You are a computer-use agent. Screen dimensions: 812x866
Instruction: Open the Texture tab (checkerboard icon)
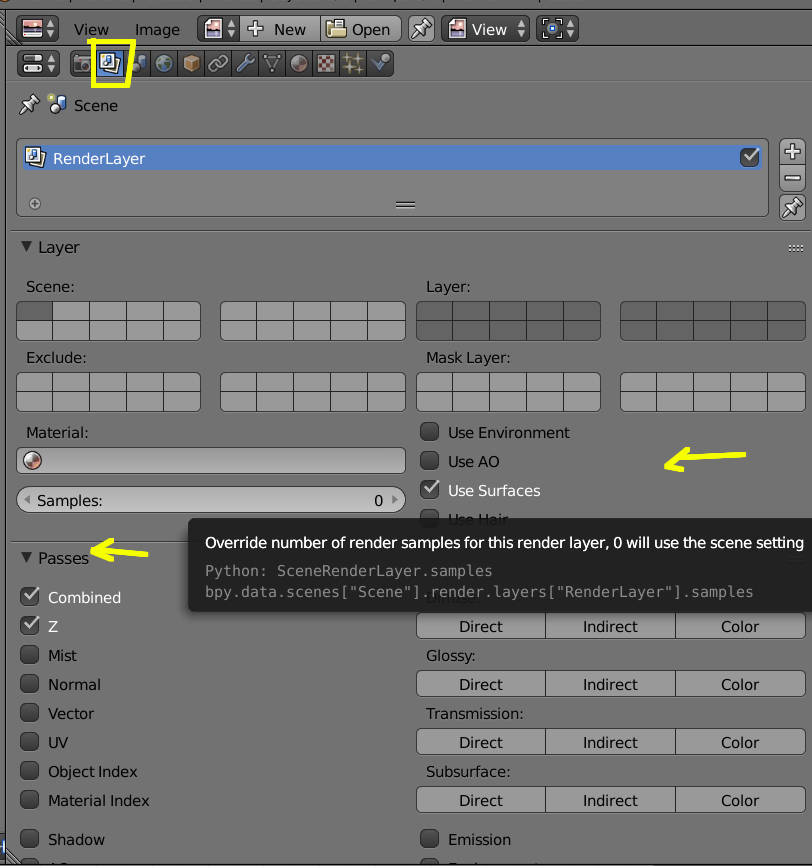(326, 64)
